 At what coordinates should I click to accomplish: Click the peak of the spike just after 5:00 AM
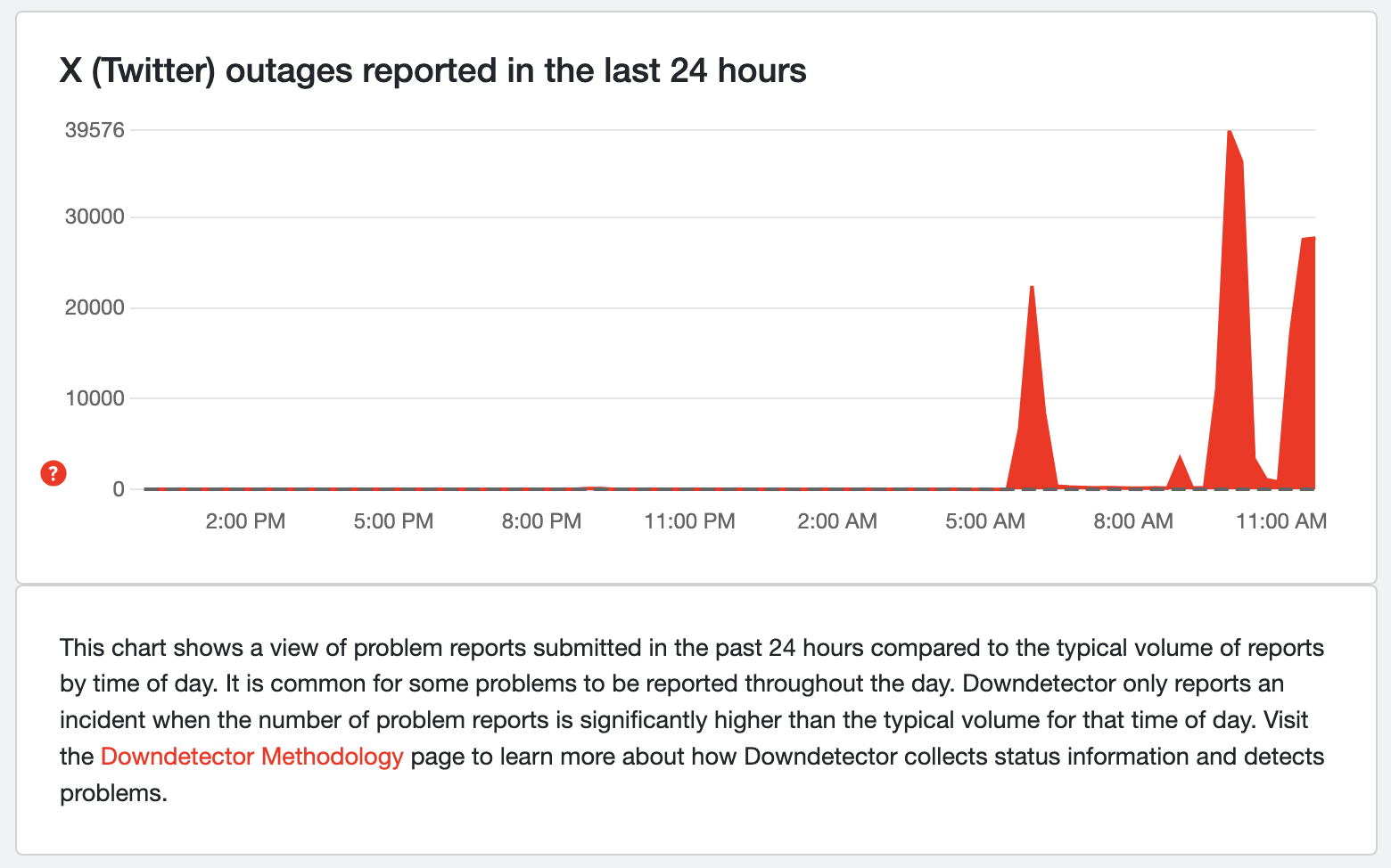click(1032, 290)
